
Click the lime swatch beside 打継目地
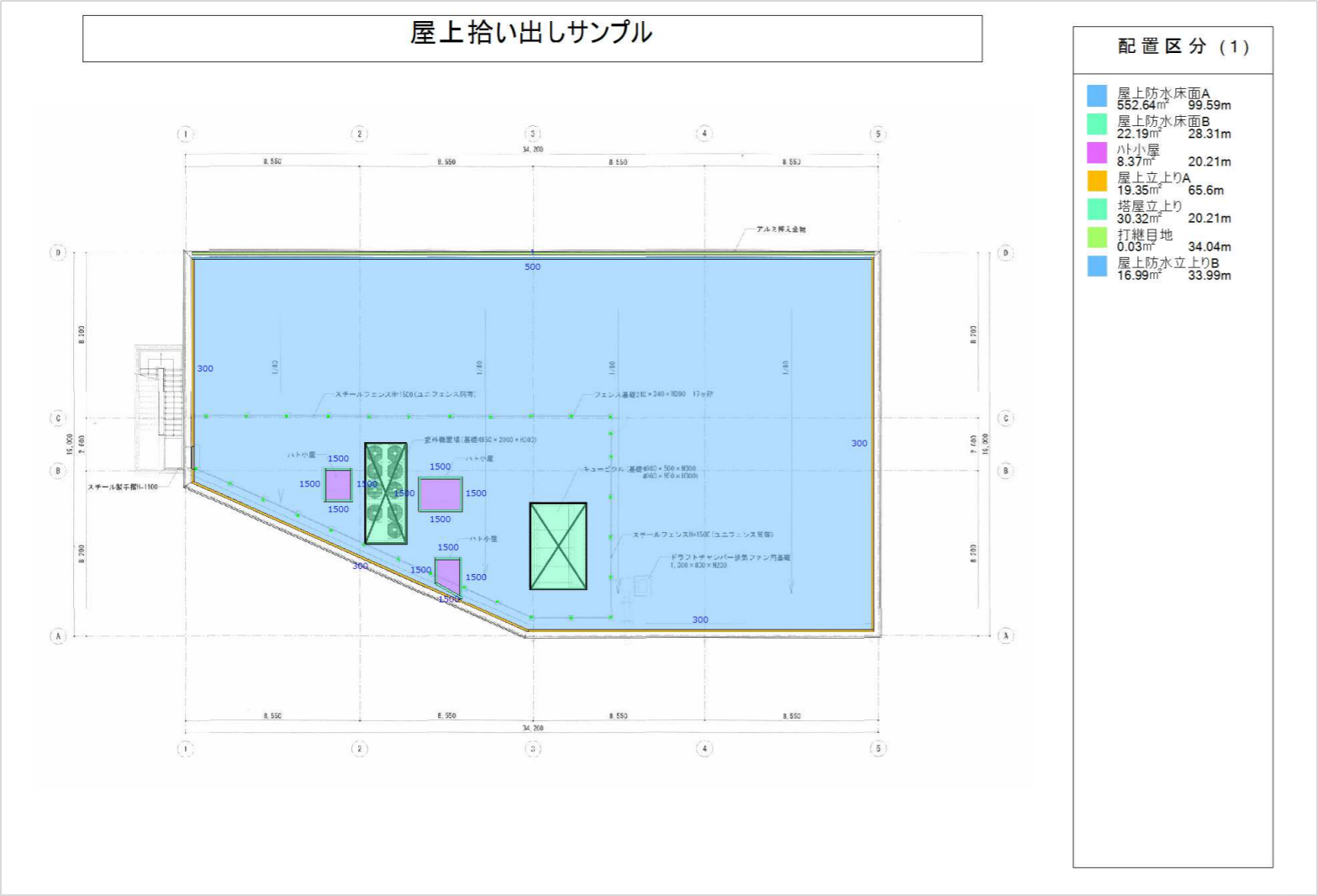[1097, 237]
